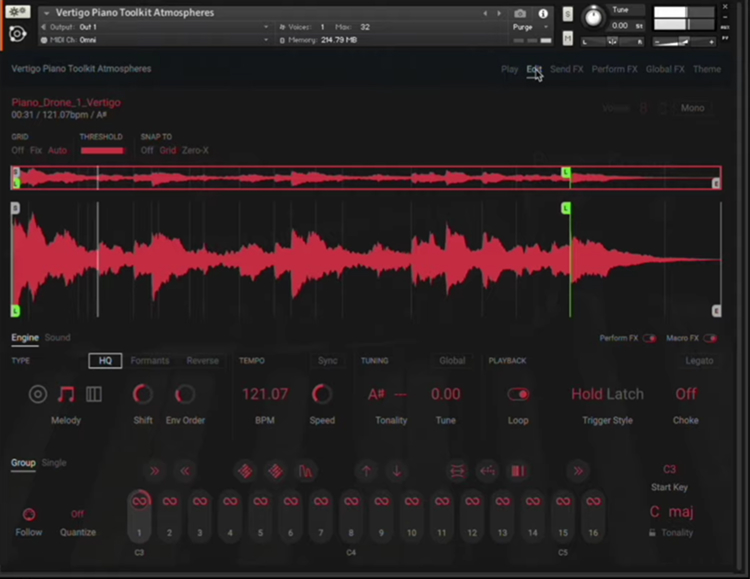Click the header Tune knob
750x579 pixels.
click(x=593, y=18)
